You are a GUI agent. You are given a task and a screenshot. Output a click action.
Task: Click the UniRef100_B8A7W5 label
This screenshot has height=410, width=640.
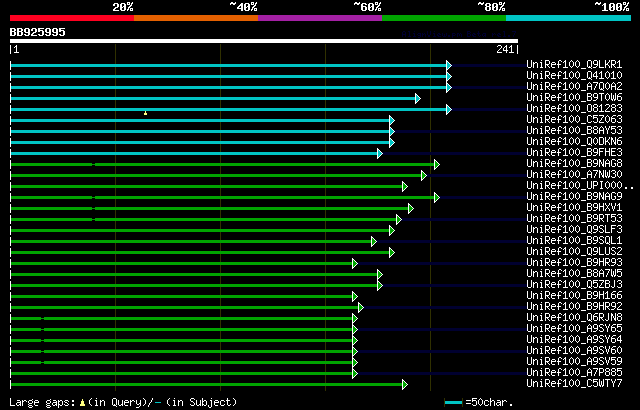574,274
